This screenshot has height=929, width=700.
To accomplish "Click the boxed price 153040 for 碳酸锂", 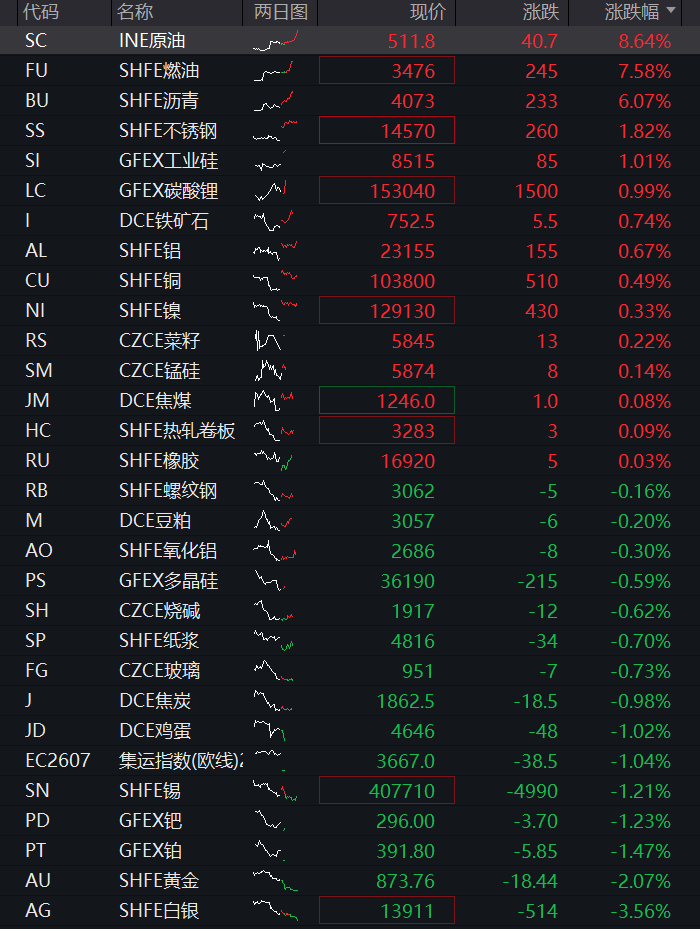I will point(387,191).
